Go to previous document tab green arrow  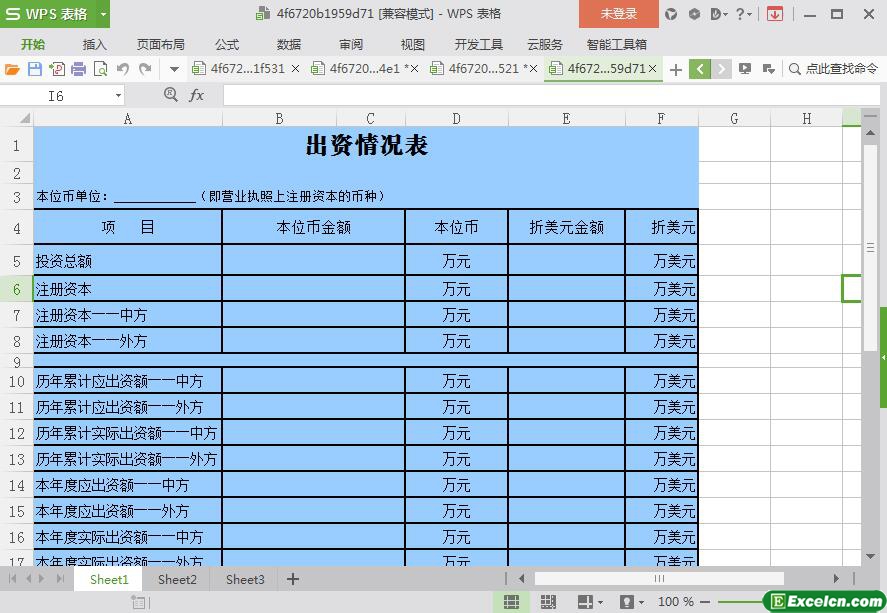[700, 69]
